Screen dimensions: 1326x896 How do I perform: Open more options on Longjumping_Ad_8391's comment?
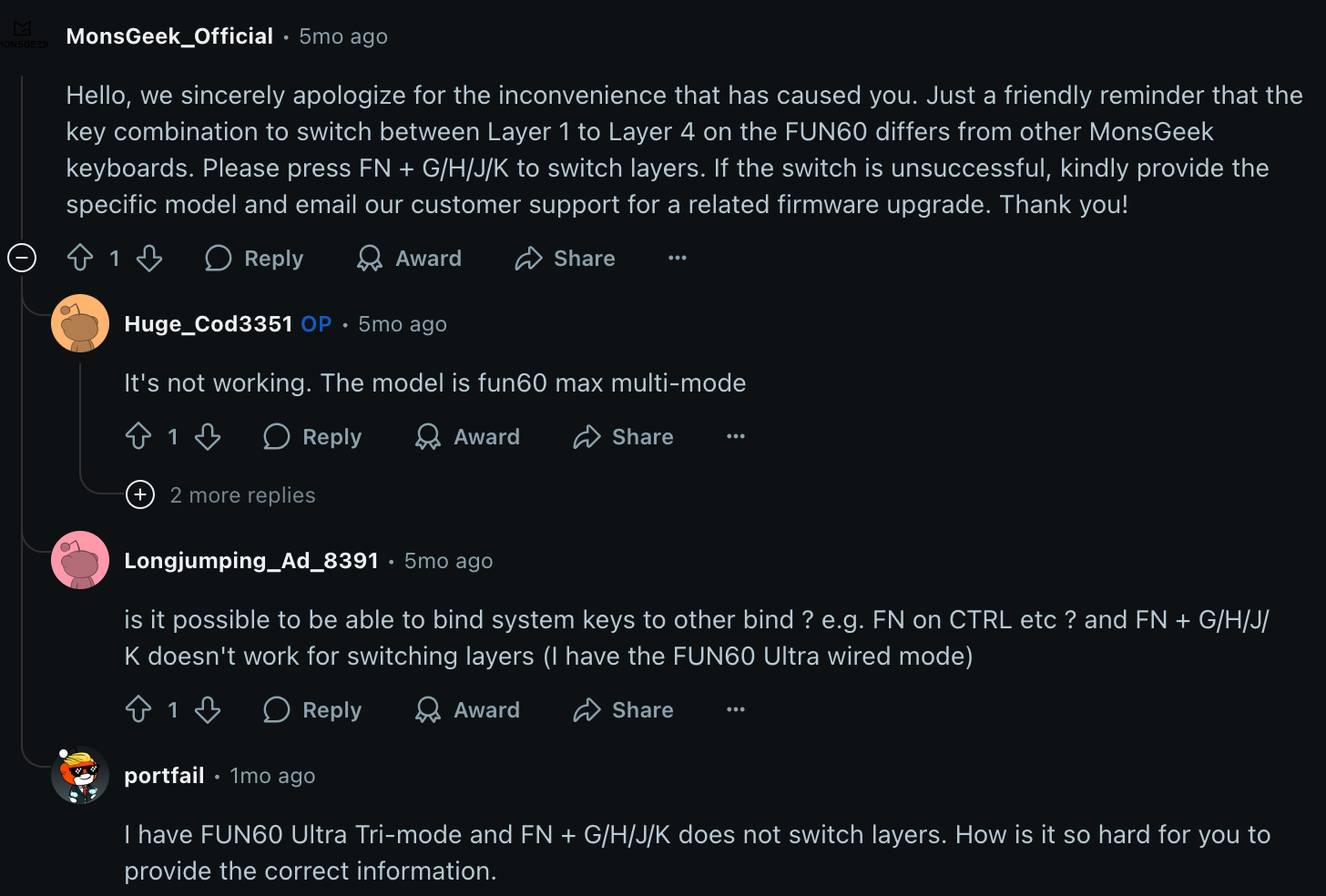click(736, 709)
